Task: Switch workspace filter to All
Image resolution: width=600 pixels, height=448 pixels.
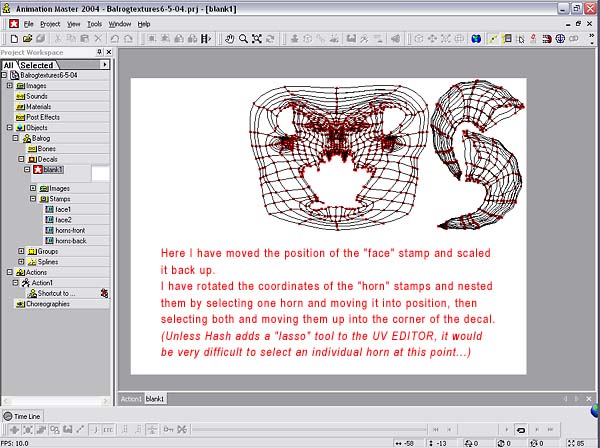Action: (x=9, y=65)
